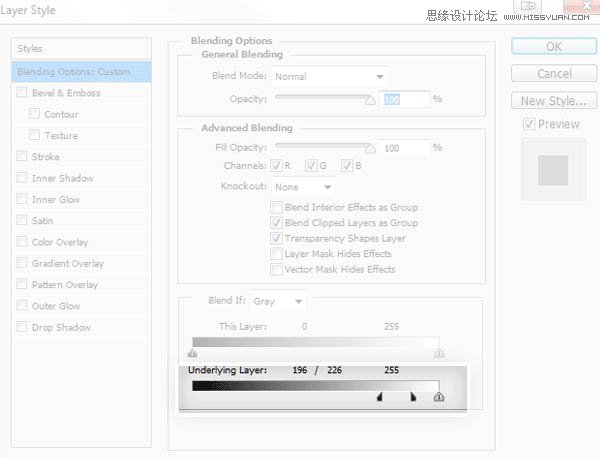The width and height of the screenshot is (600, 458).
Task: Enable the Satin checkbox
Action: click(x=22, y=220)
